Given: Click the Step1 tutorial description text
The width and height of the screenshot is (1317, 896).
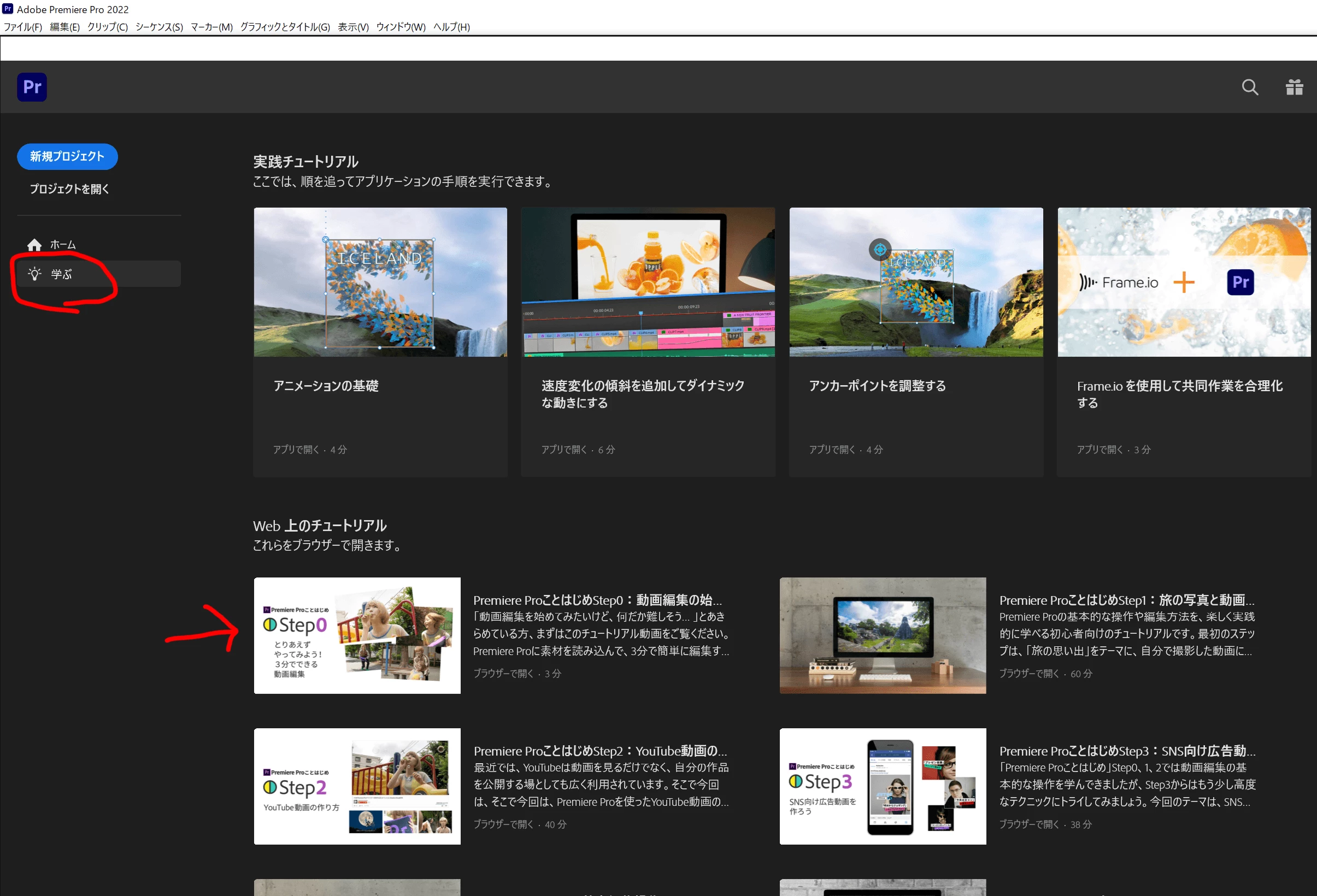Looking at the screenshot, I should [1128, 634].
